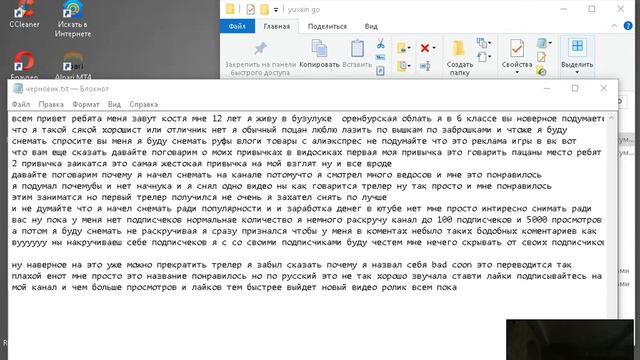
Task: Collapse the Explorer ribbon with the chevron
Action: pos(614,26)
